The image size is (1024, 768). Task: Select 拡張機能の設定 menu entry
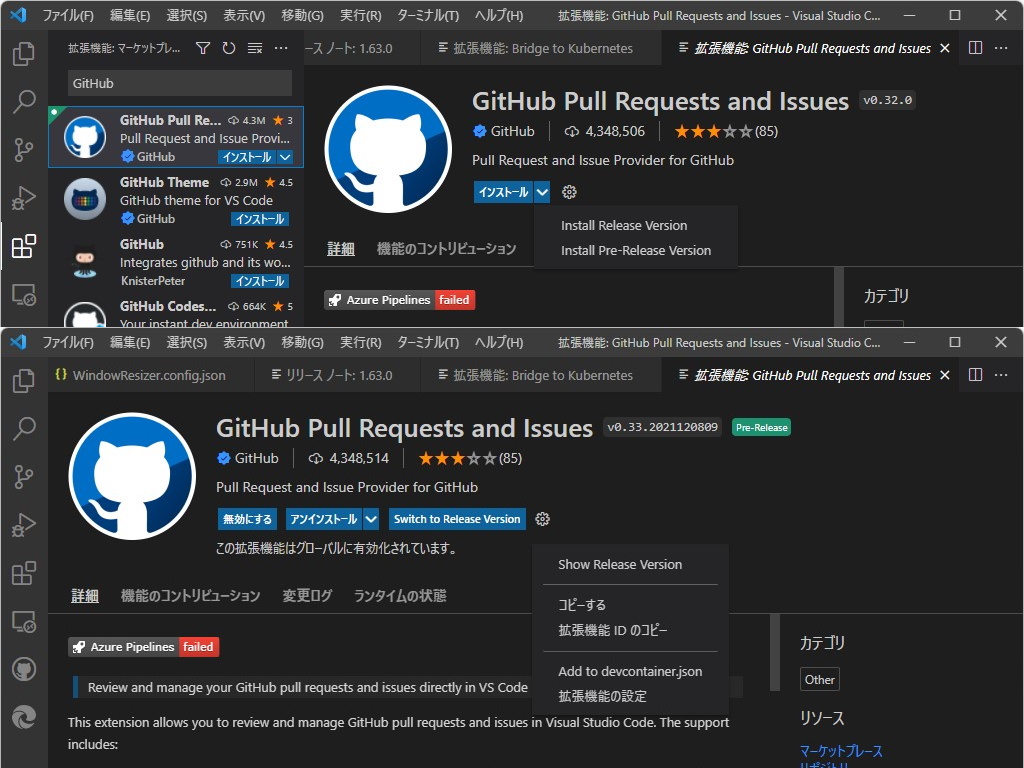tap(602, 696)
